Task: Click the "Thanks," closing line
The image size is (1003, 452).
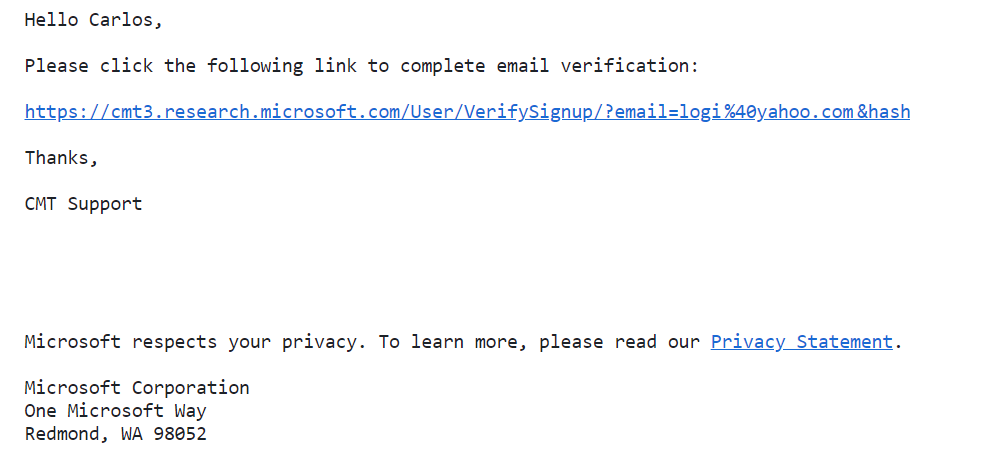Action: pyautogui.click(x=61, y=158)
